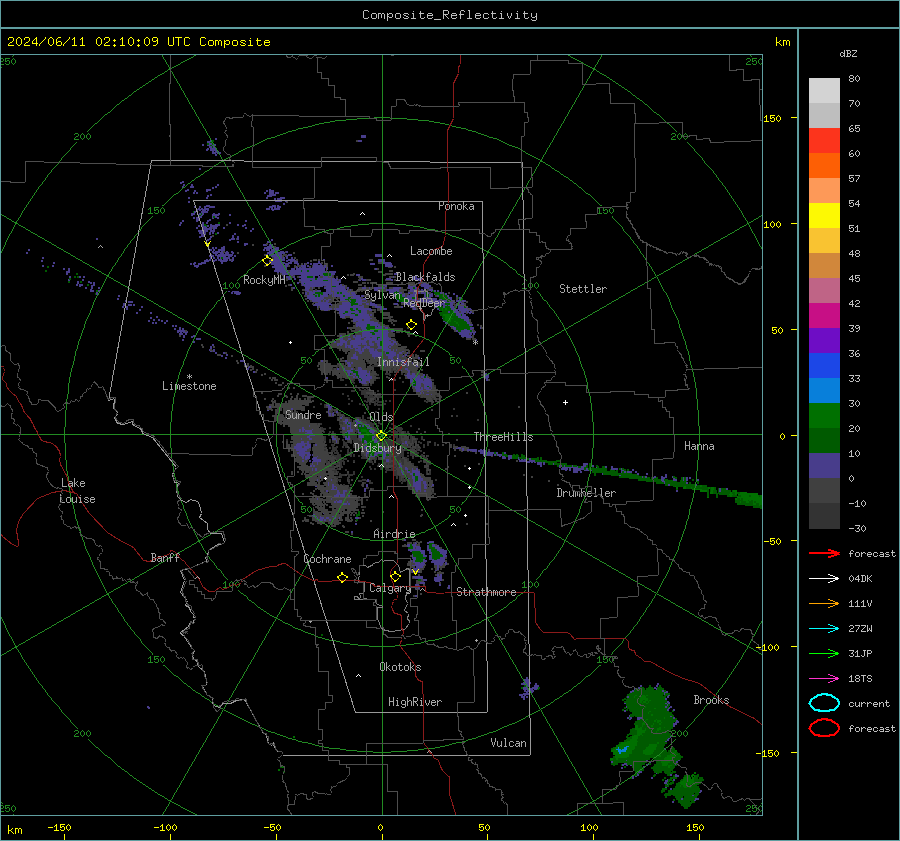Click the magenta 18TS arrow icon
900x841 pixels.
[824, 679]
